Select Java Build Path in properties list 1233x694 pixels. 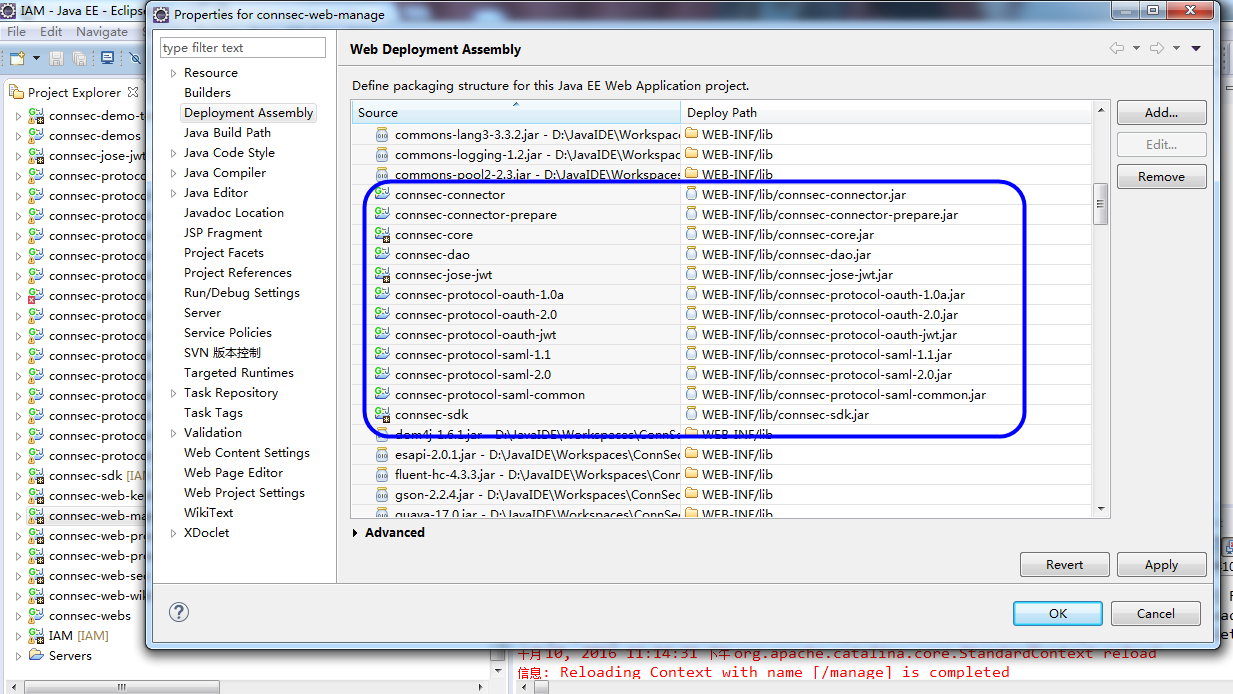click(227, 133)
